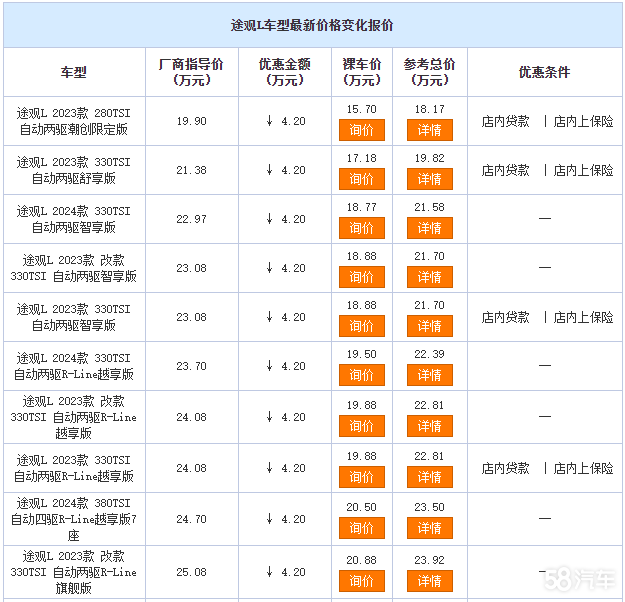Click guide price 22.97
Image resolution: width=625 pixels, height=602 pixels.
point(191,219)
